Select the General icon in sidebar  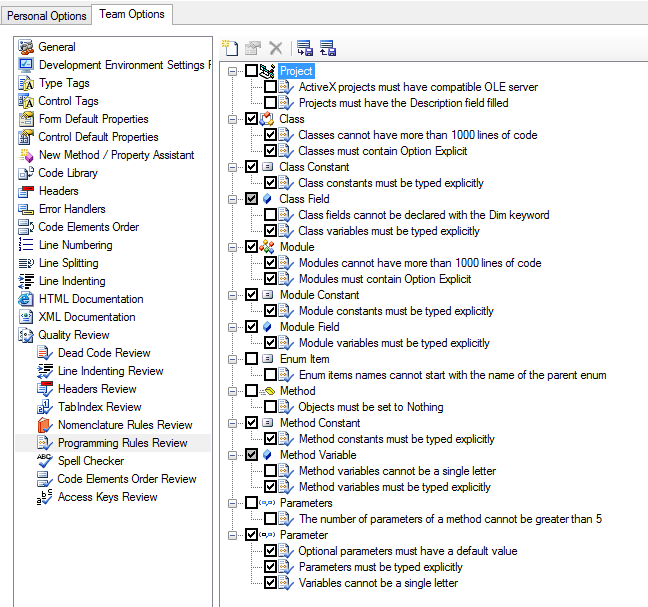coord(26,47)
